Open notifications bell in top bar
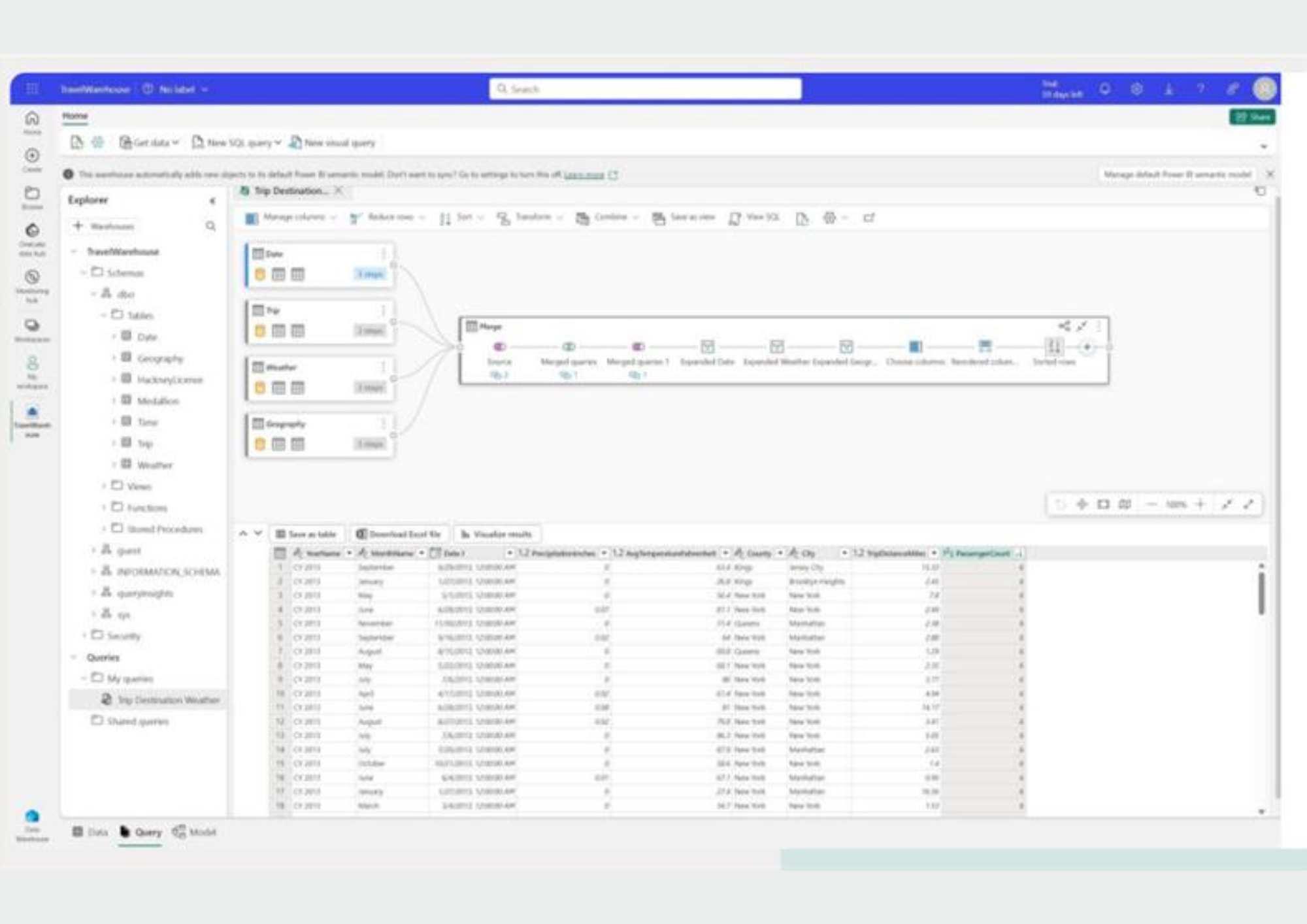This screenshot has width=1307, height=924. coord(1104,89)
